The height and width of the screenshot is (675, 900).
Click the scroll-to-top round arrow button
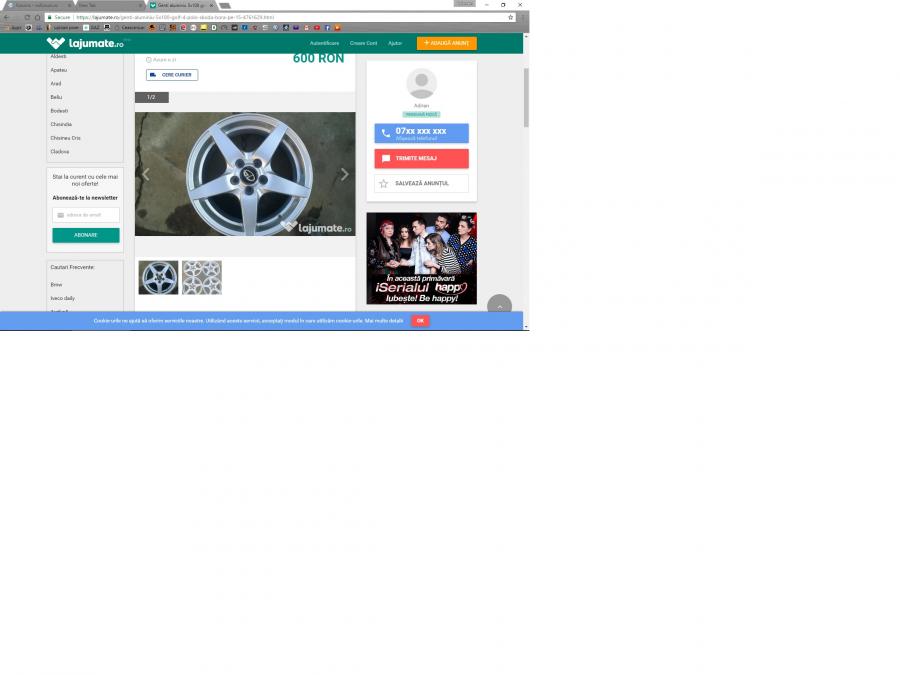(499, 307)
